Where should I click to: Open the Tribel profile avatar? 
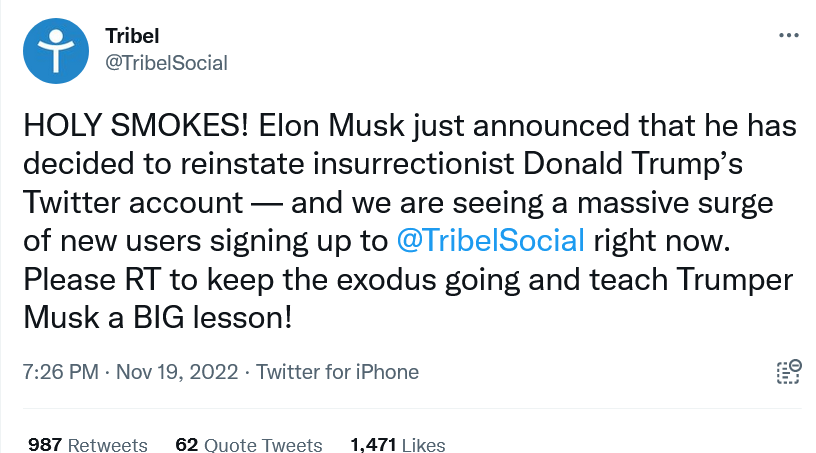point(56,51)
